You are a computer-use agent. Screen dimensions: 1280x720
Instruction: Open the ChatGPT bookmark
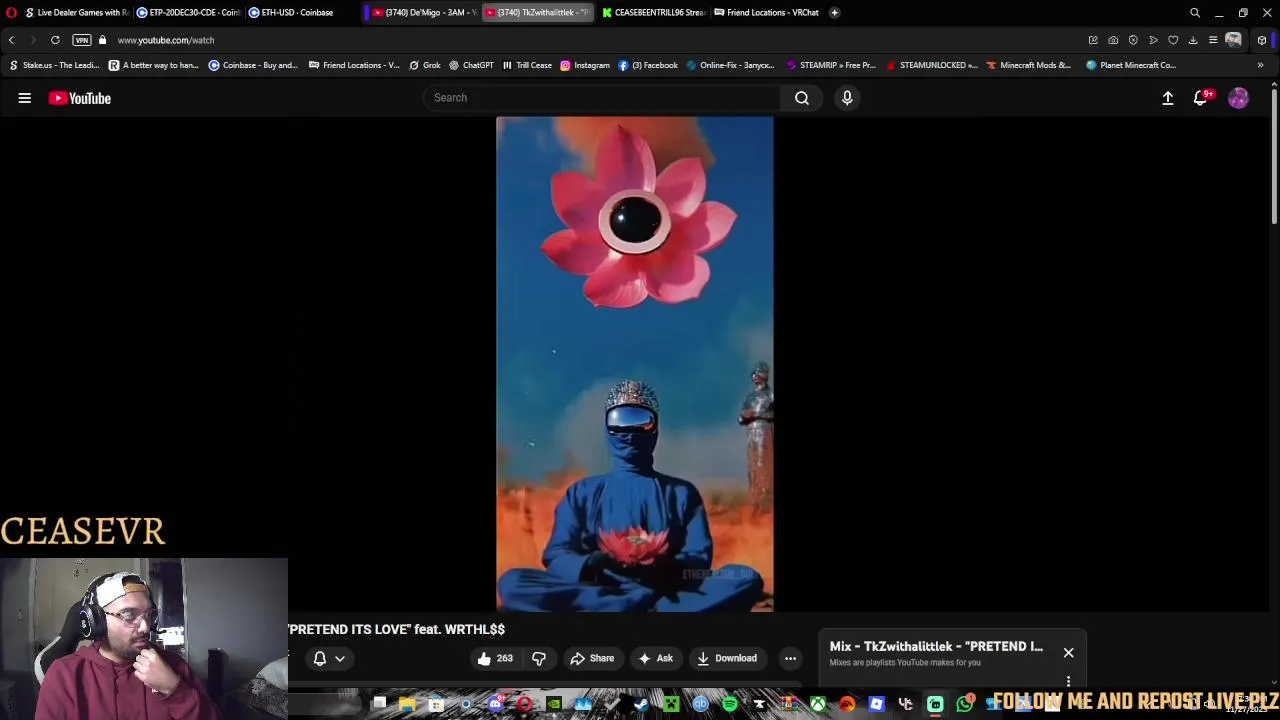[x=471, y=65]
